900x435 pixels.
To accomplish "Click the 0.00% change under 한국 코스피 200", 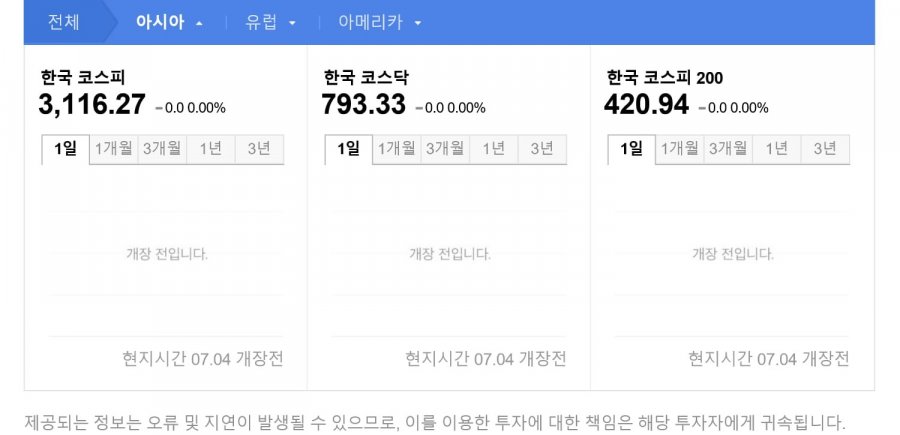I will click(x=750, y=108).
